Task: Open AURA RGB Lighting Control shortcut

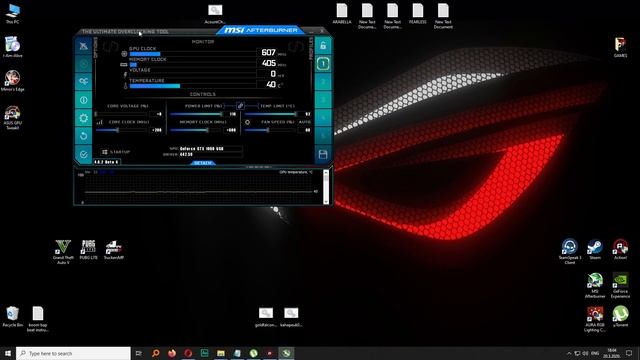Action: [595, 319]
